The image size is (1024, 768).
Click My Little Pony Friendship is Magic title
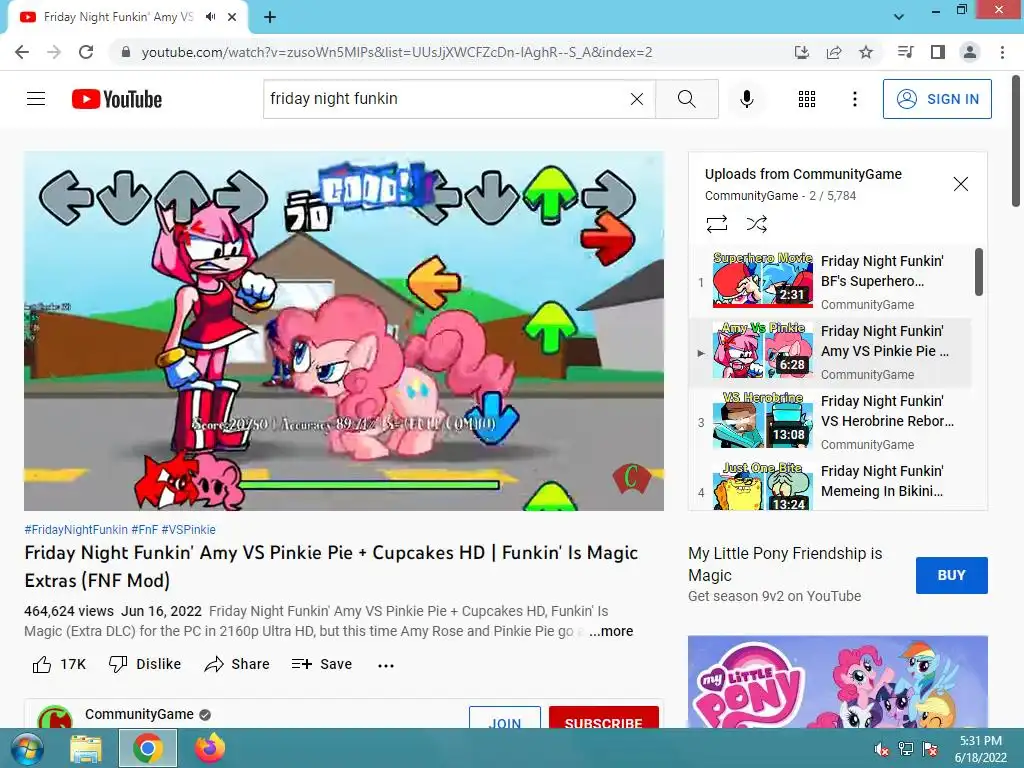pos(785,564)
